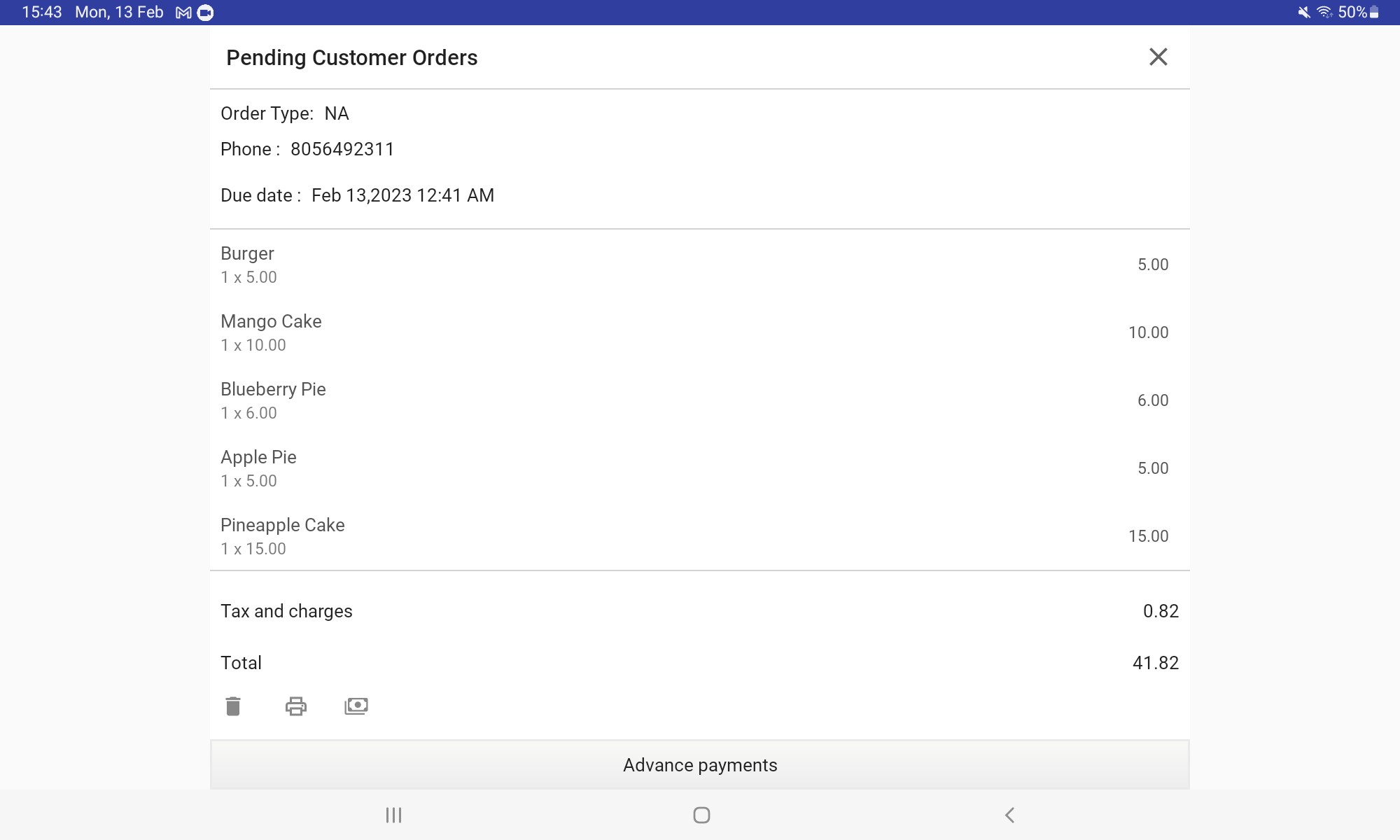Close the Pending Customer Orders dialog

coord(1158,57)
